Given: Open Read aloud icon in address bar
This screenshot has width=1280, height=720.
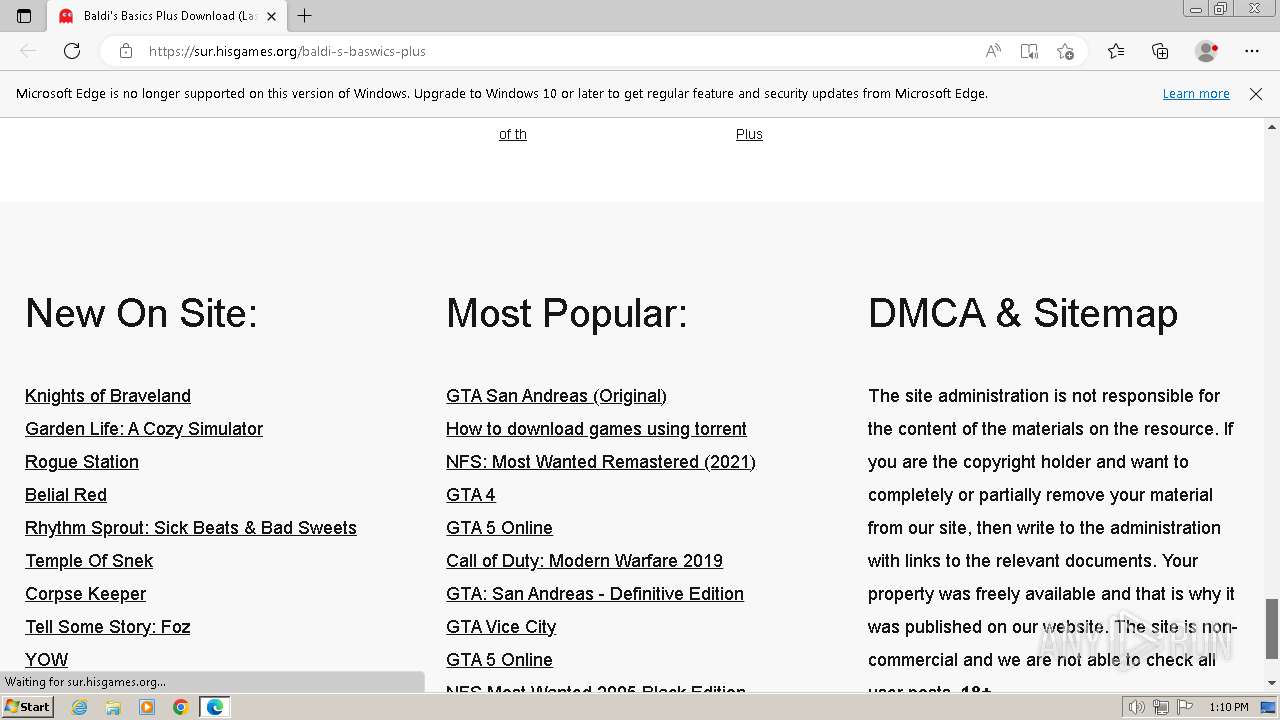Looking at the screenshot, I should [x=993, y=51].
